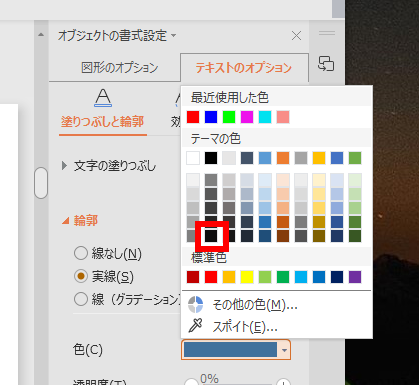Choose dark red standard color swatch
The width and height of the screenshot is (419, 385).
click(x=193, y=277)
